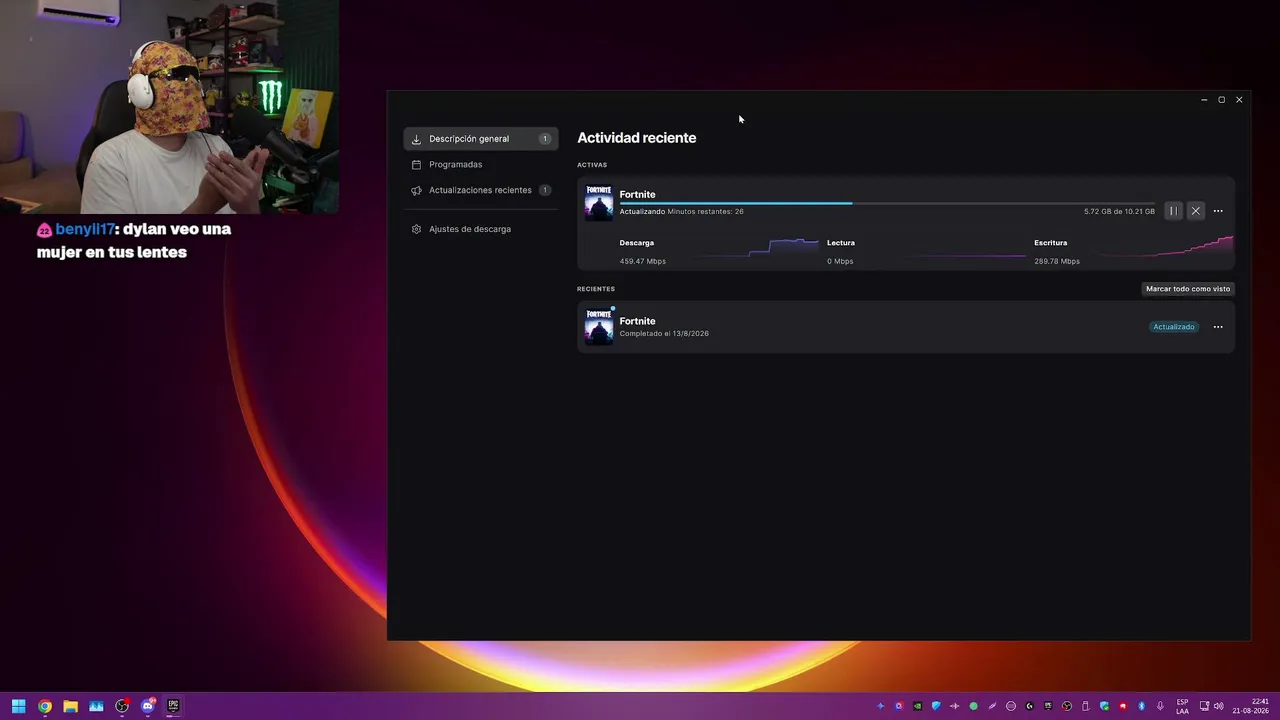
Task: Open the Descripción general section
Action: point(480,139)
